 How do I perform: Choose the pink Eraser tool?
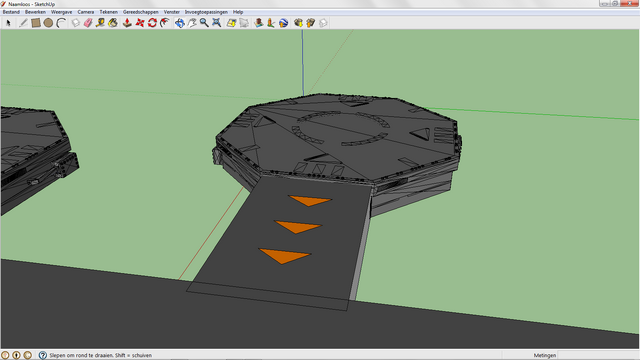click(88, 23)
